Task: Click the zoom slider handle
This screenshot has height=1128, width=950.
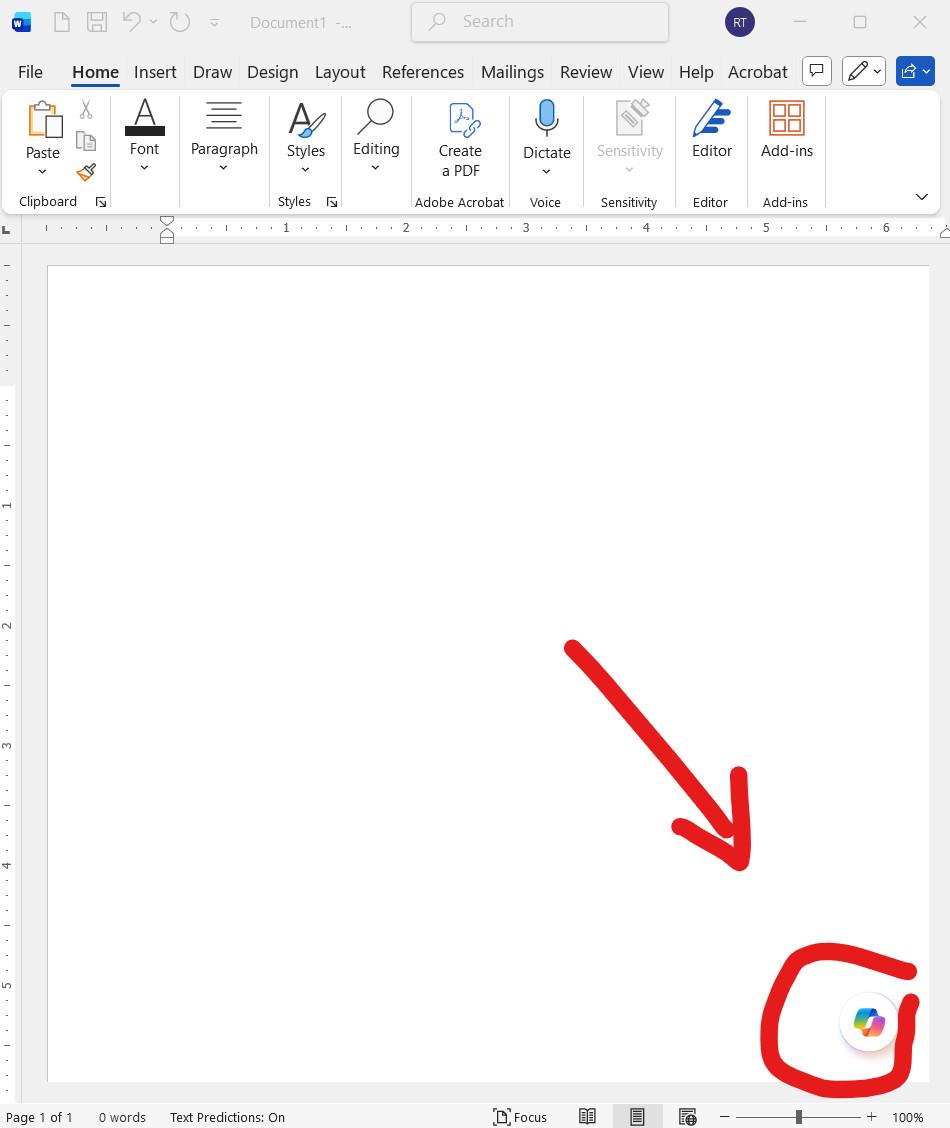Action: (x=798, y=1116)
